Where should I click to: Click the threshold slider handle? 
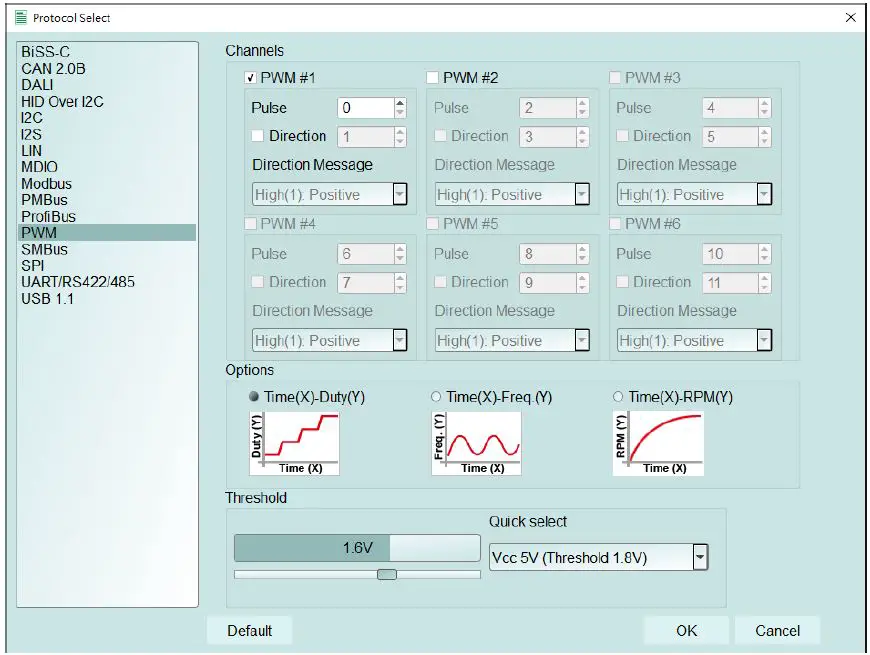[x=387, y=574]
